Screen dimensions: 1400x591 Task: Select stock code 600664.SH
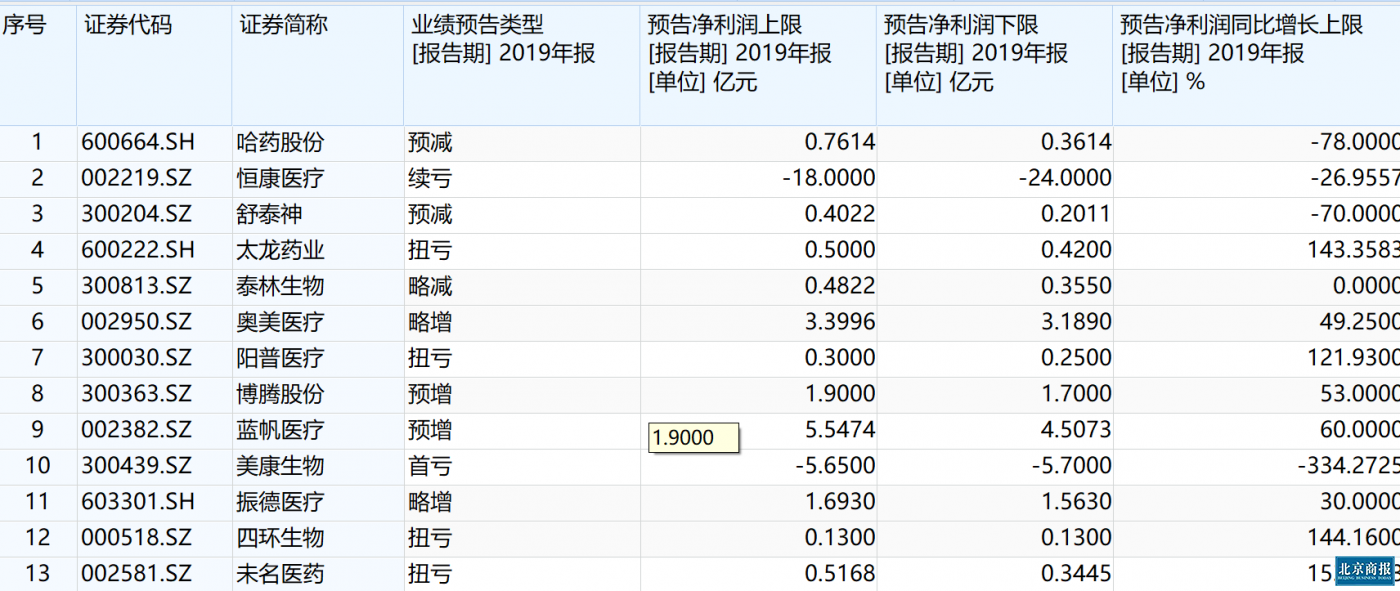pos(136,143)
